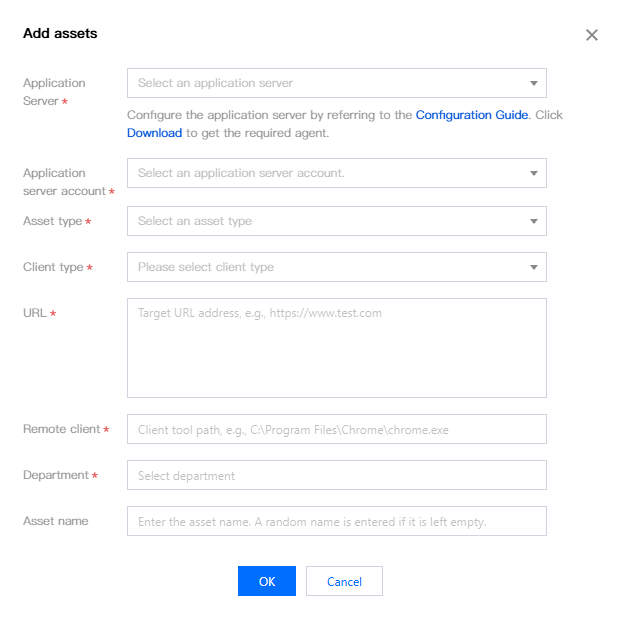Click the Asset name input box
The width and height of the screenshot is (622, 619).
click(x=336, y=521)
